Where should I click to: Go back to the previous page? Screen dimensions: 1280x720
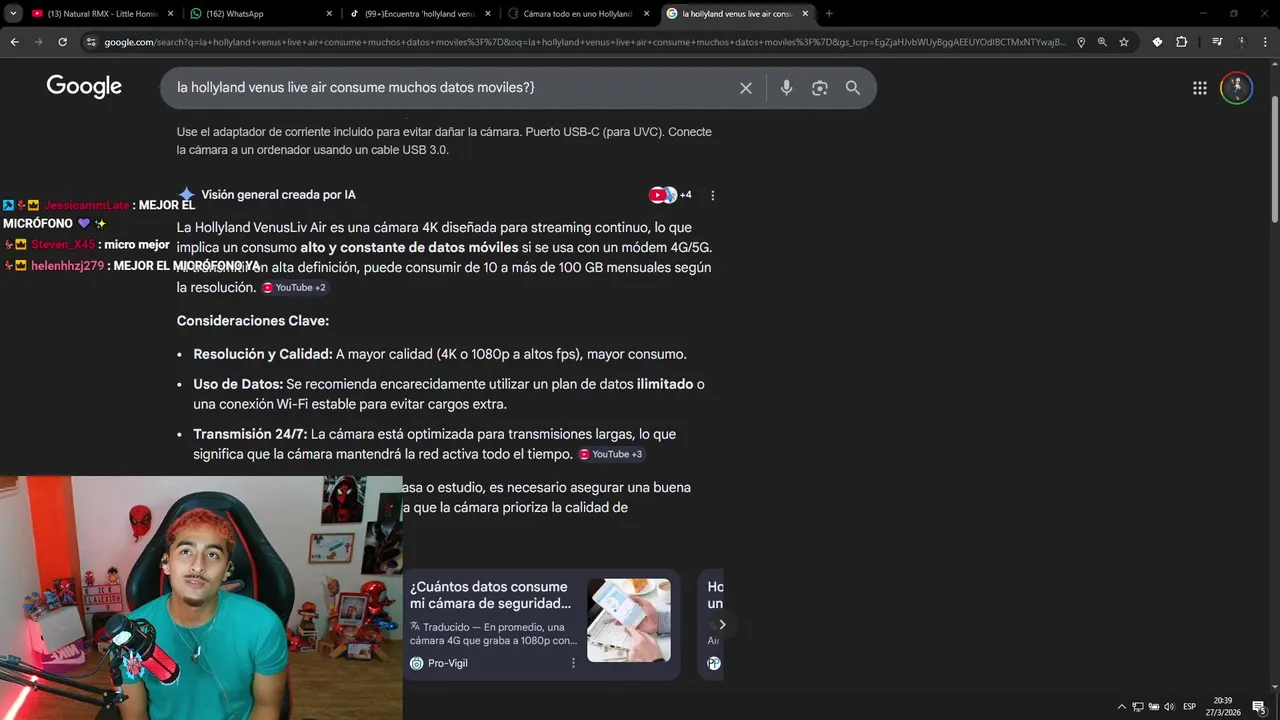click(14, 42)
